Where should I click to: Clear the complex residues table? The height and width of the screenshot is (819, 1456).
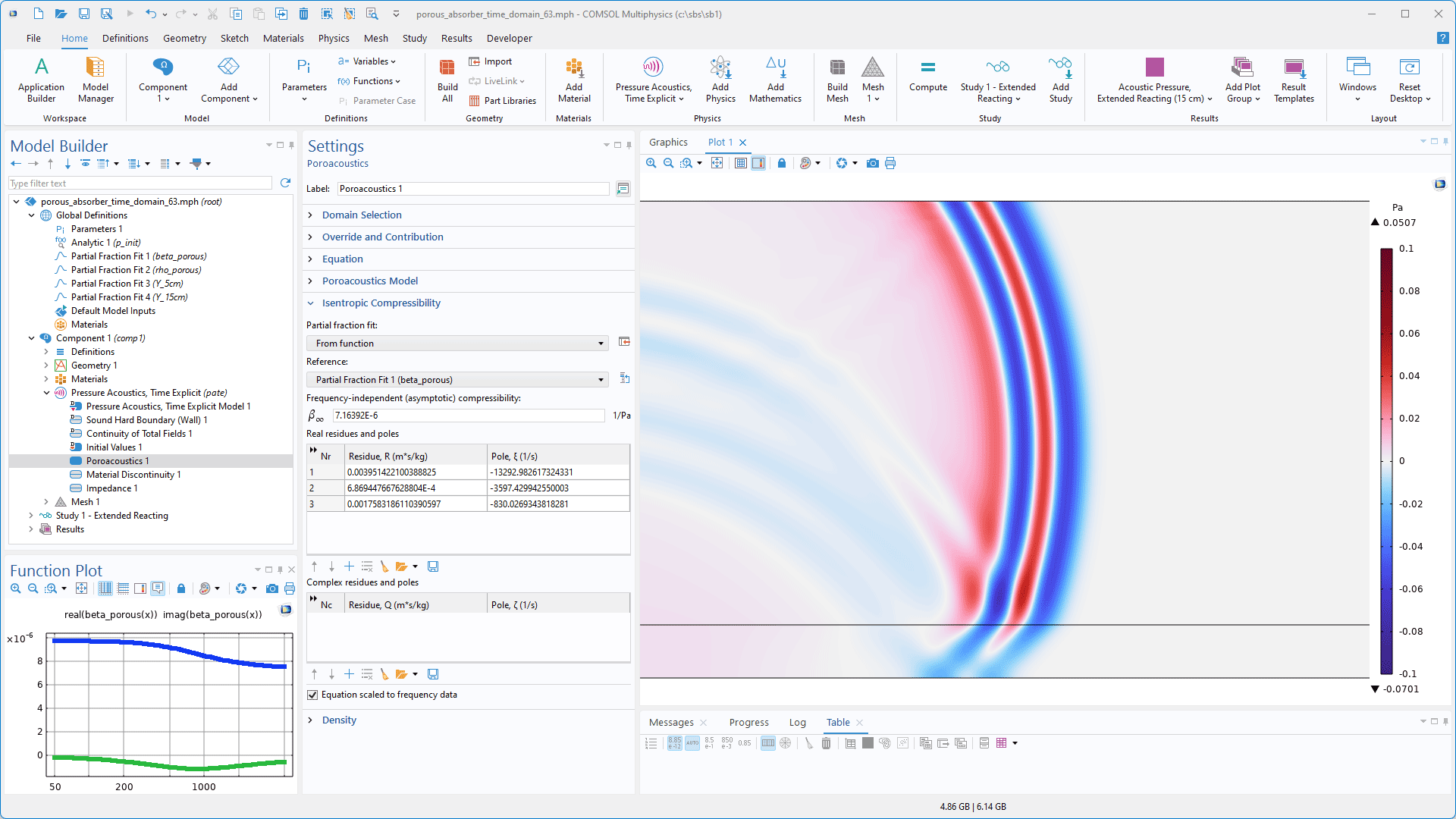(384, 674)
